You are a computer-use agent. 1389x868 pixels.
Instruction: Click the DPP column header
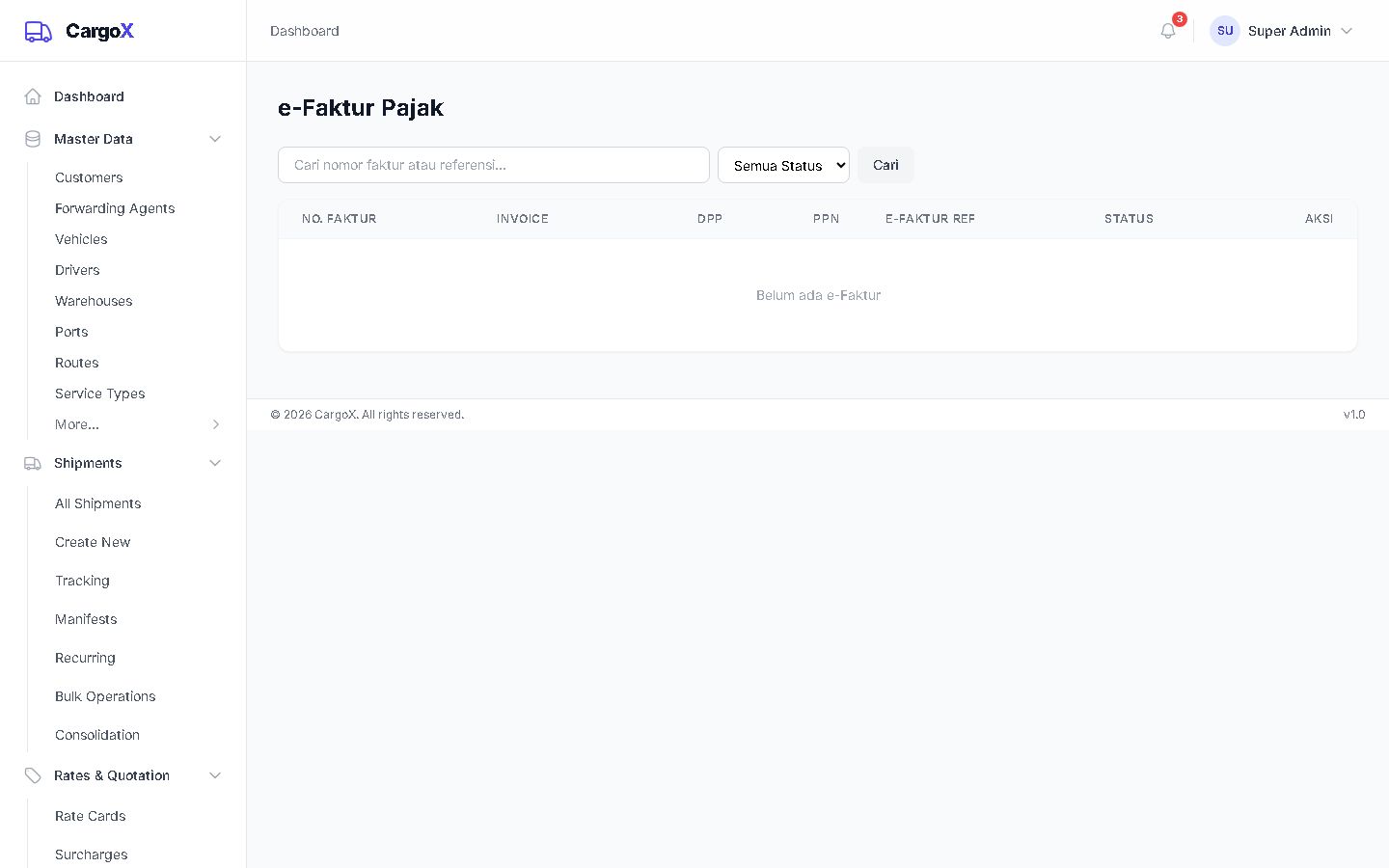(x=710, y=219)
